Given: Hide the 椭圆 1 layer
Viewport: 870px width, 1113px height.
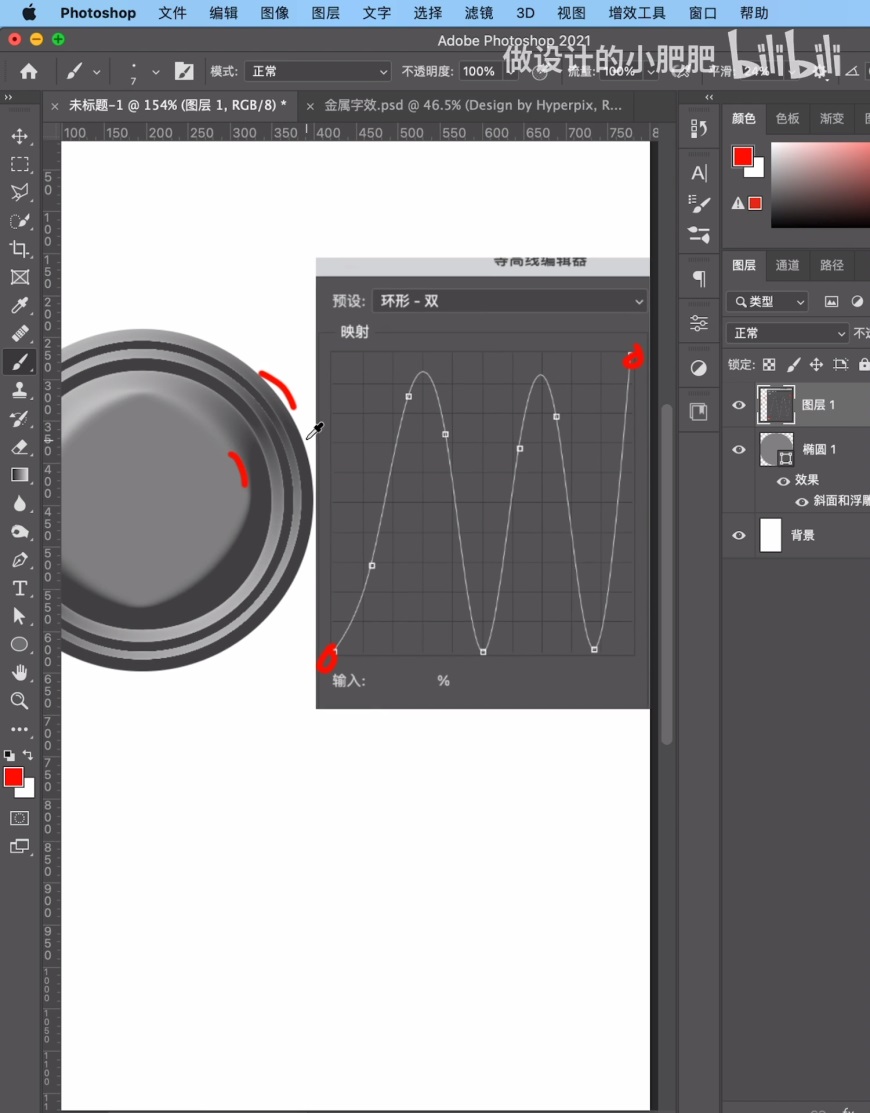Looking at the screenshot, I should pos(739,449).
